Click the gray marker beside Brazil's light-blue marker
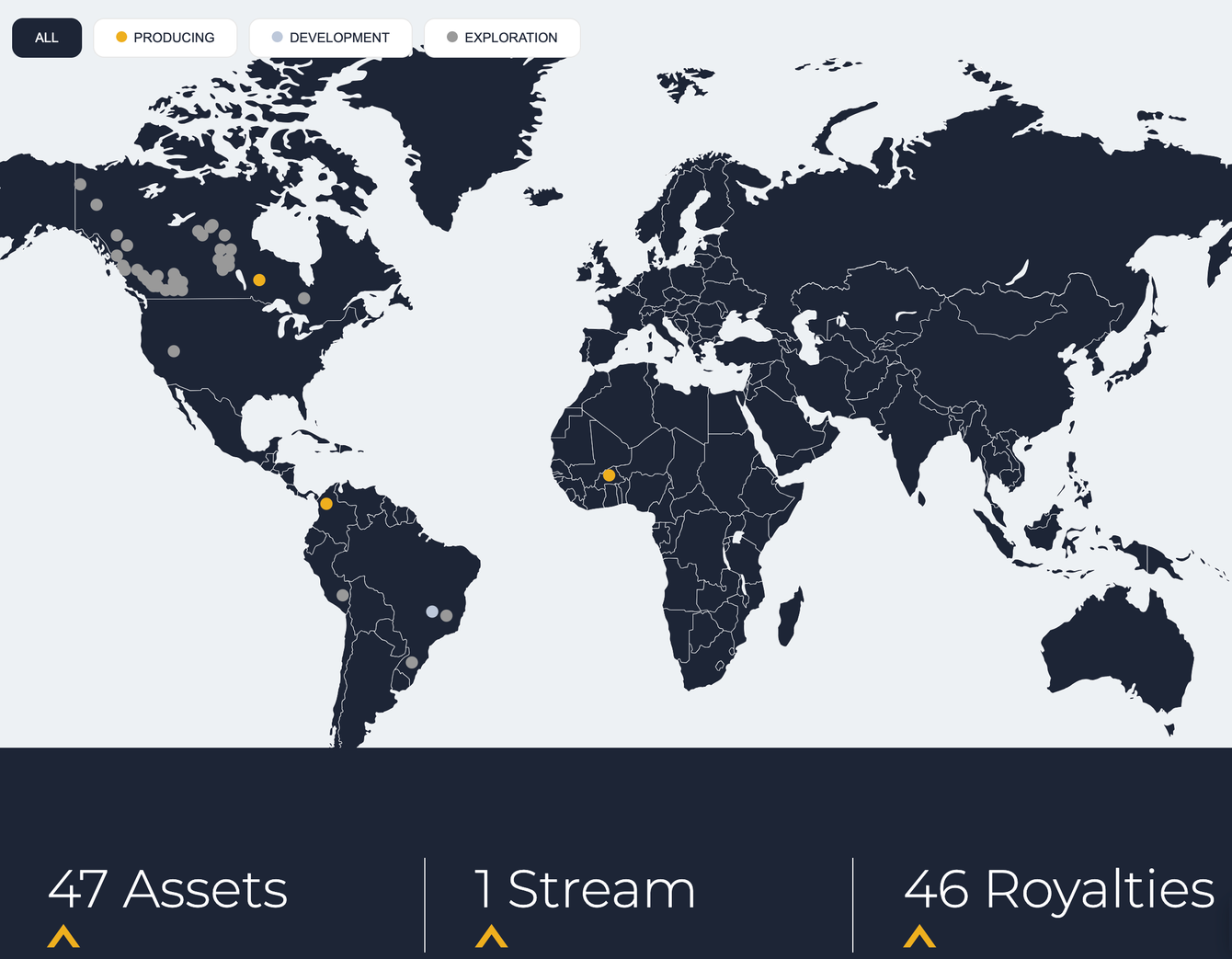Screen dimensions: 1232x959 click(x=447, y=616)
